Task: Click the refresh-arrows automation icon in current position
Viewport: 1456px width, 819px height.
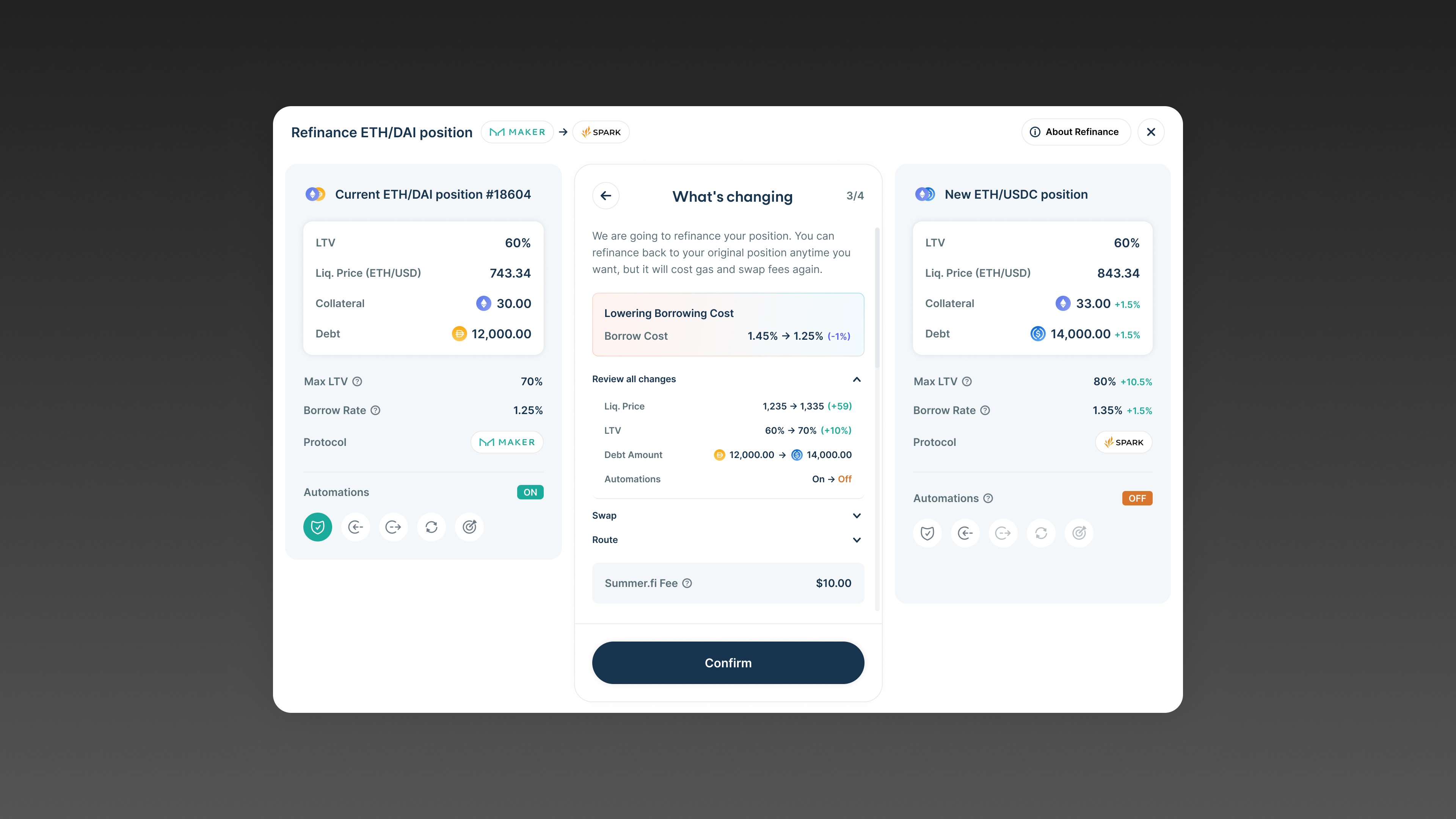Action: tap(431, 527)
